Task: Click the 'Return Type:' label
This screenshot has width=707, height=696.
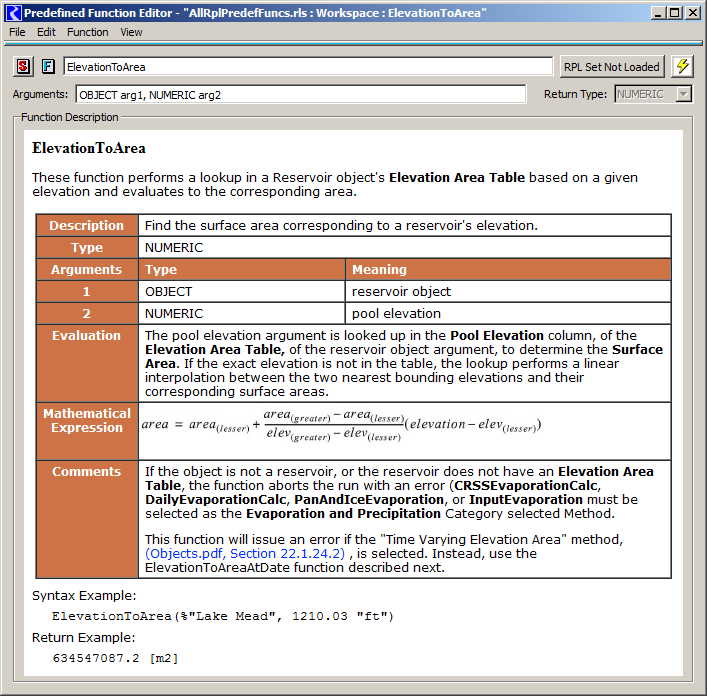Action: (575, 94)
